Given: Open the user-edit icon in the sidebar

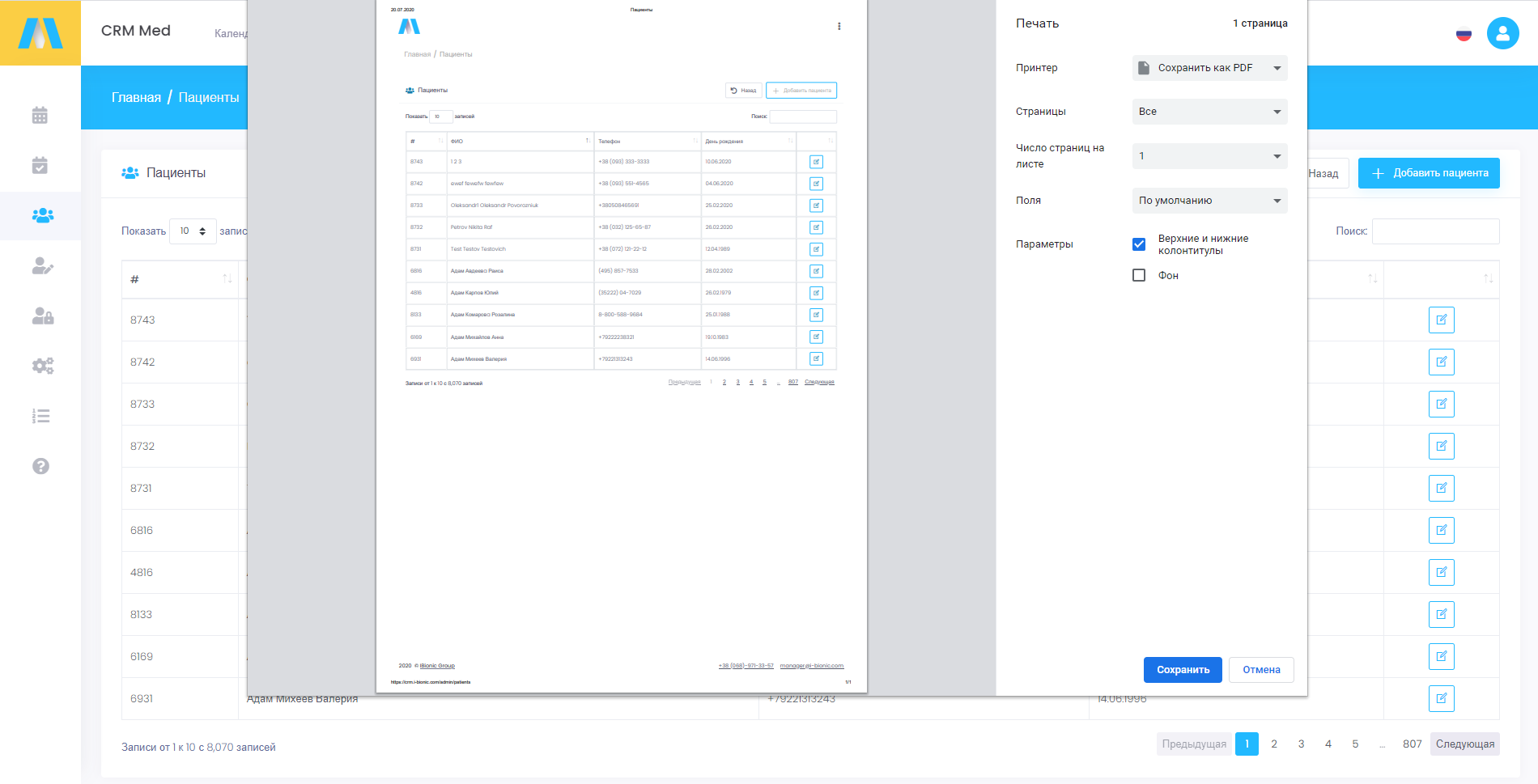Looking at the screenshot, I should (x=43, y=266).
